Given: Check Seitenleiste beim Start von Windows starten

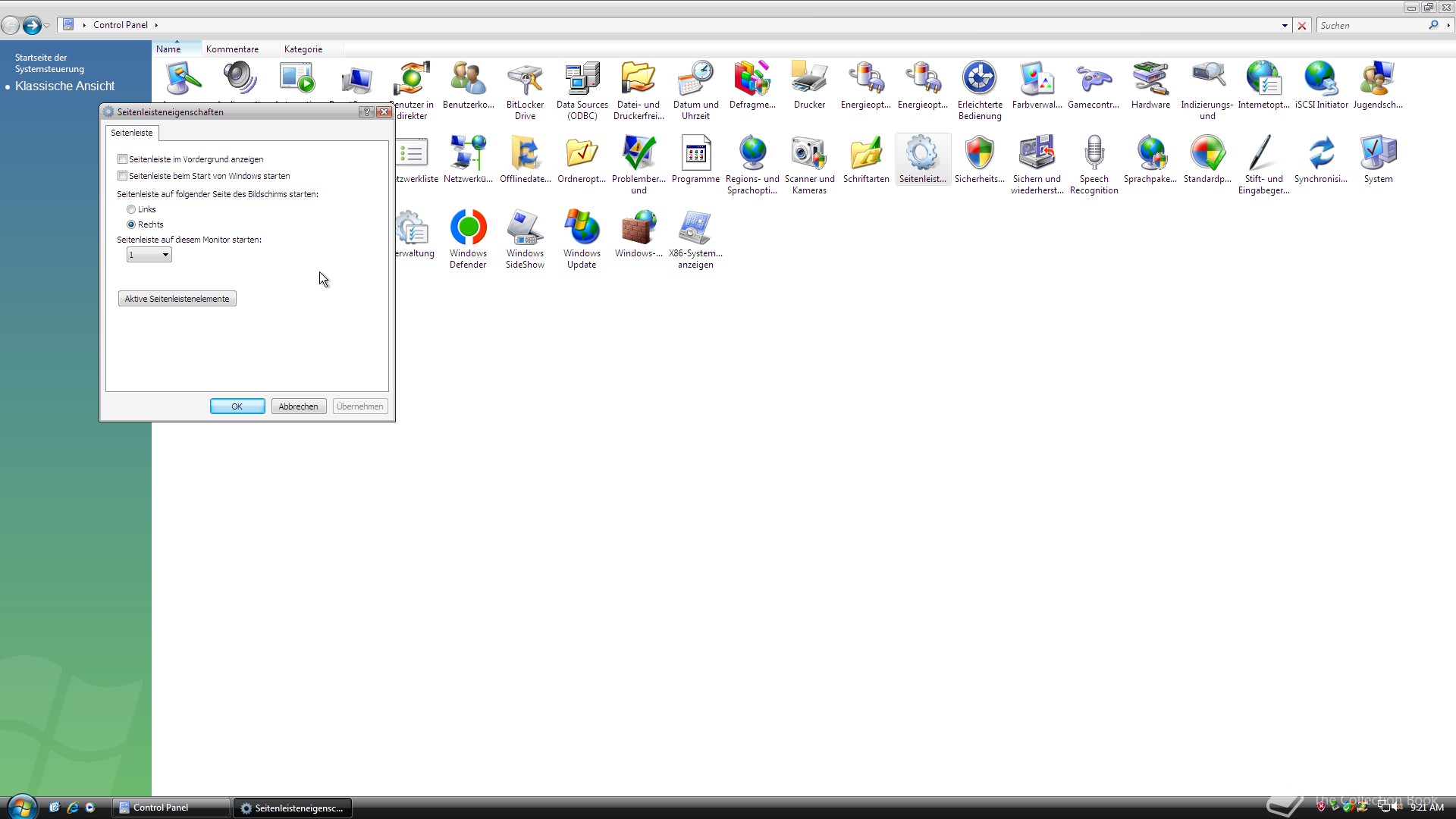Looking at the screenshot, I should (x=123, y=176).
